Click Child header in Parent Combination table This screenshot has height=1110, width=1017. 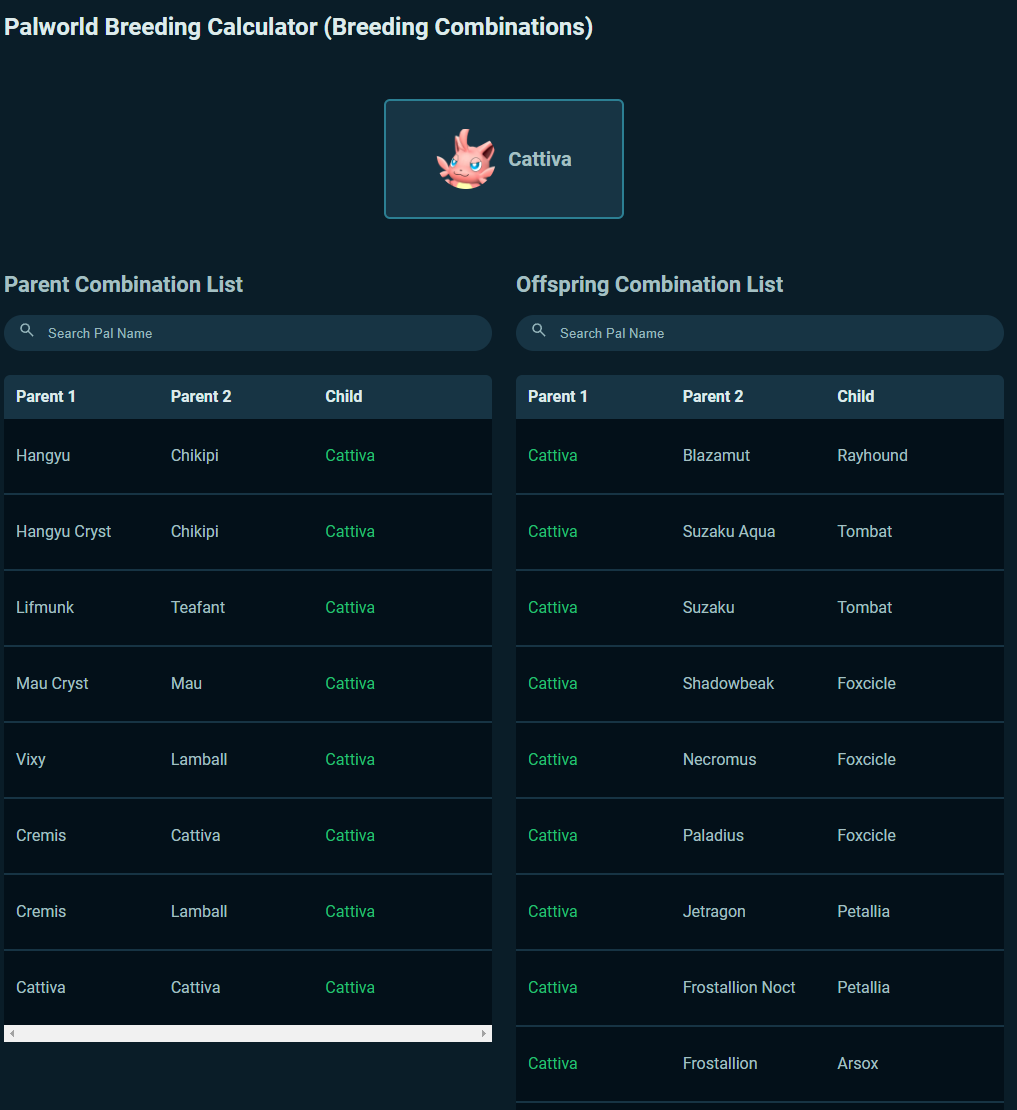click(x=344, y=396)
